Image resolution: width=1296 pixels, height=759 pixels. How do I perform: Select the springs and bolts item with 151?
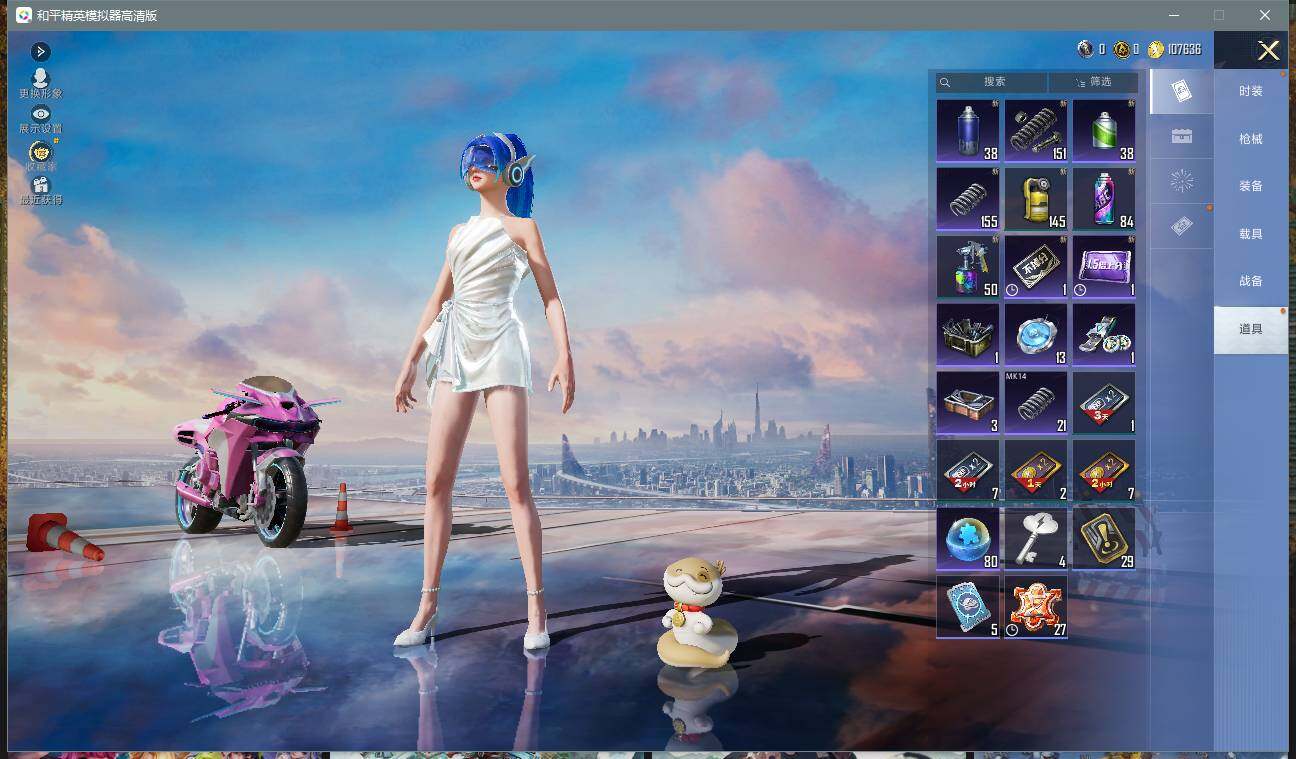(x=1036, y=130)
